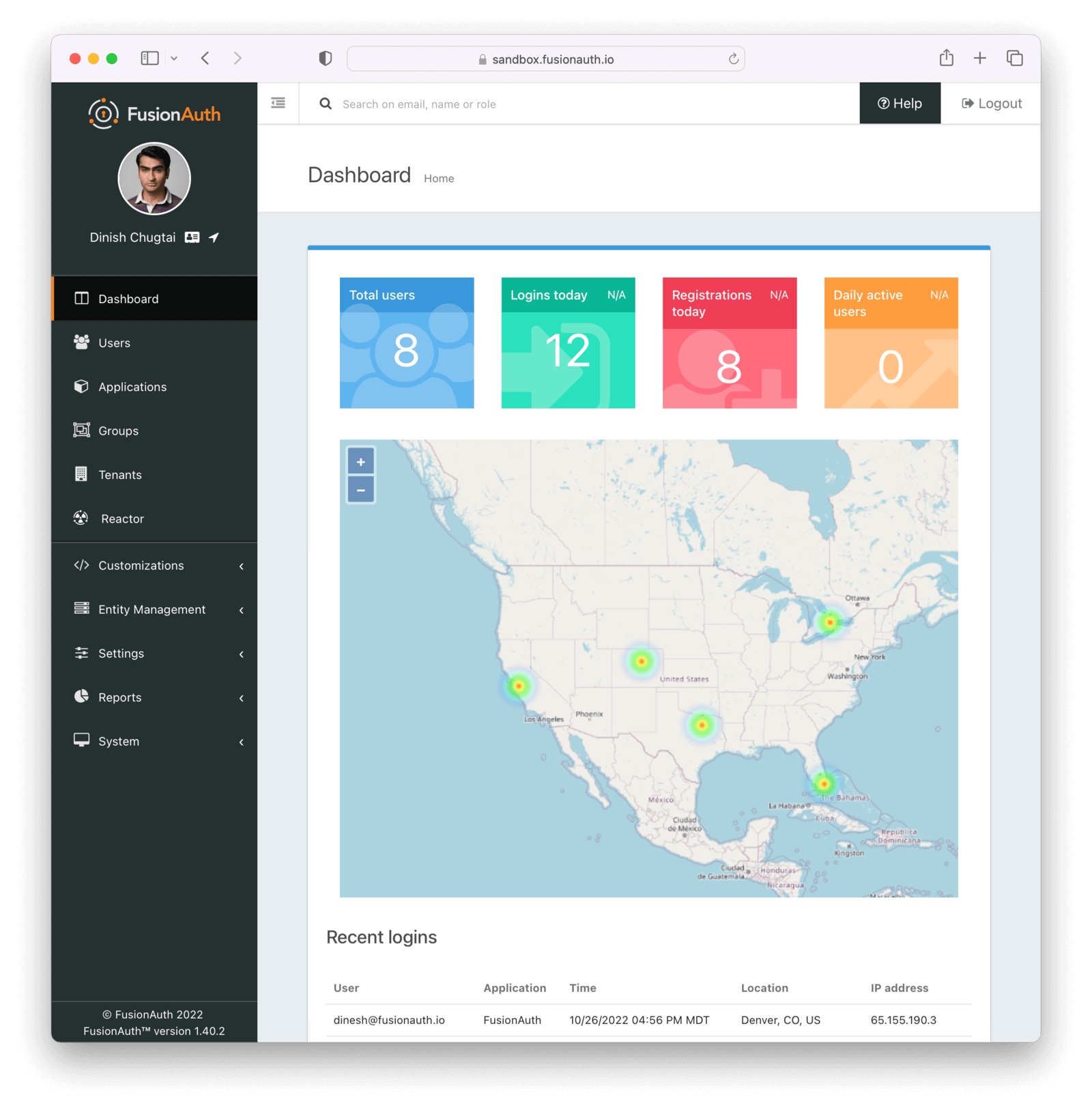The height and width of the screenshot is (1110, 1092).
Task: Click the Customizations code icon
Action: pyautogui.click(x=81, y=565)
